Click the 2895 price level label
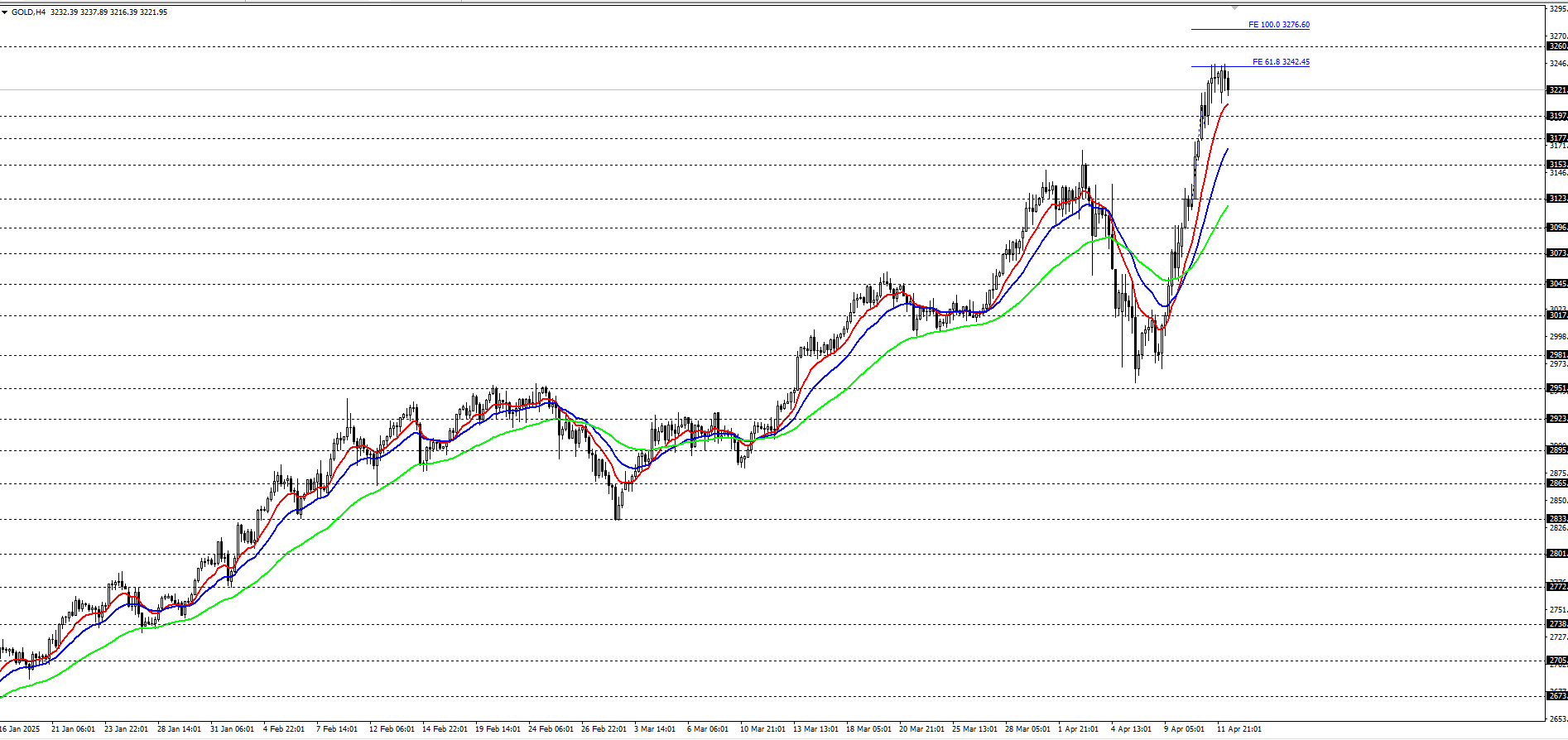This screenshot has height=740, width=1568. tap(1557, 450)
